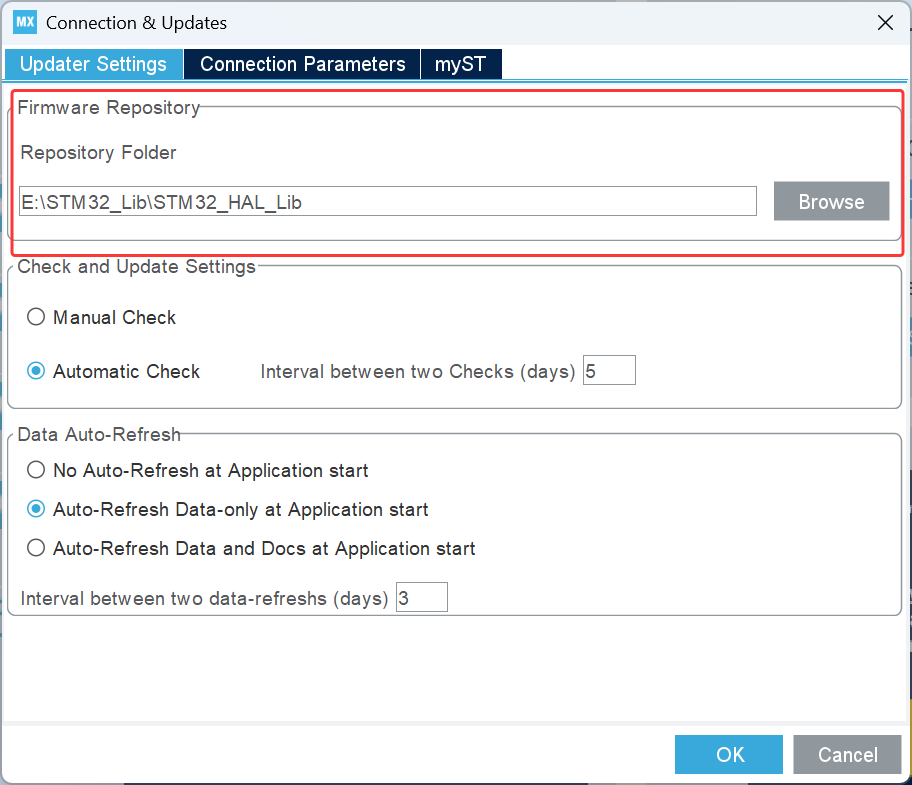Click the interval between two Checks field

[609, 370]
